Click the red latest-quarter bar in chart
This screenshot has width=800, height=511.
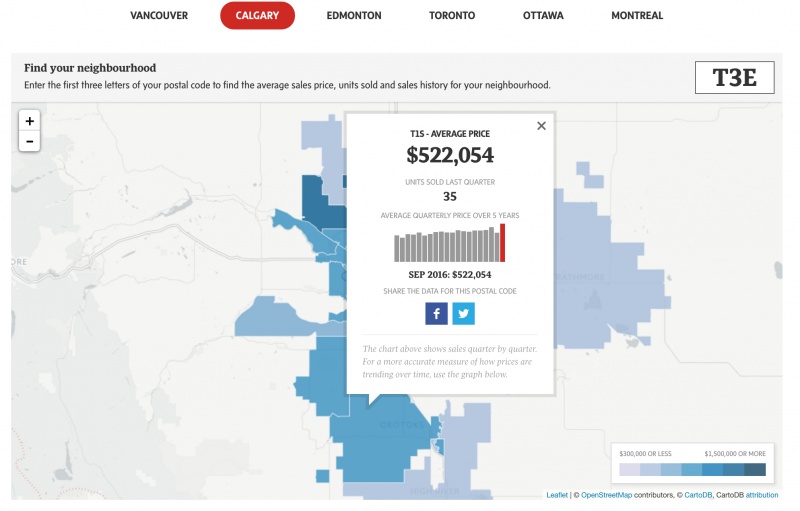503,243
